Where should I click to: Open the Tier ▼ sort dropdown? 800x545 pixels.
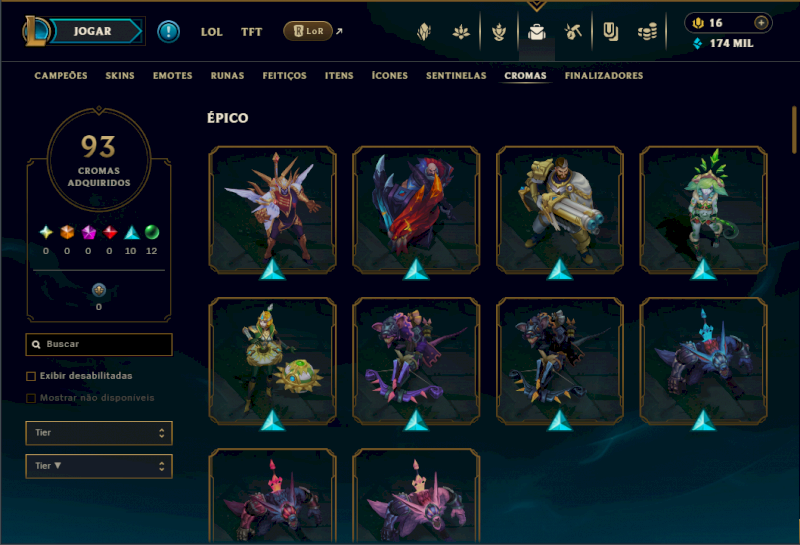[99, 466]
